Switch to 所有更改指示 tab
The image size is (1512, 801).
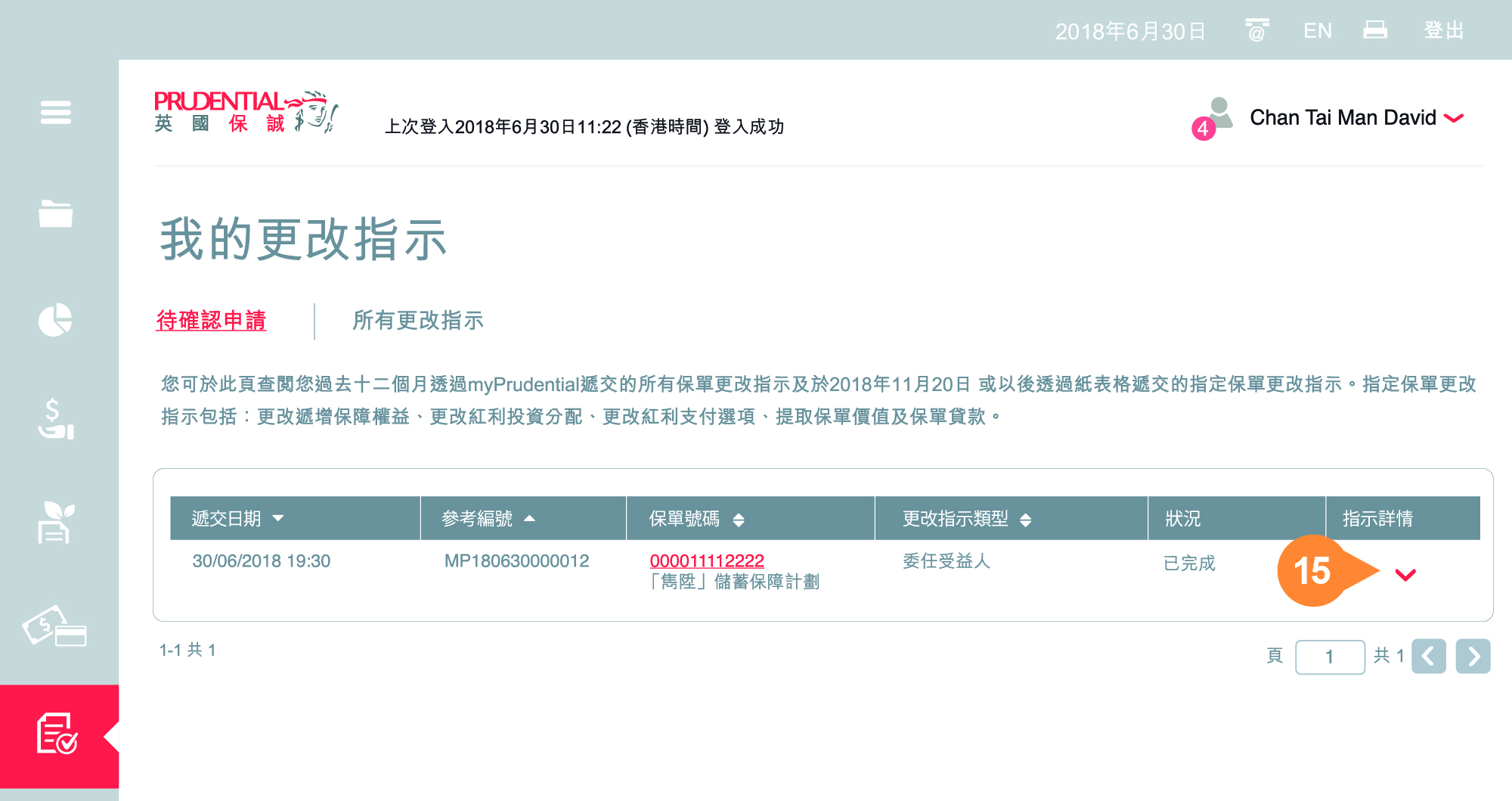417,321
